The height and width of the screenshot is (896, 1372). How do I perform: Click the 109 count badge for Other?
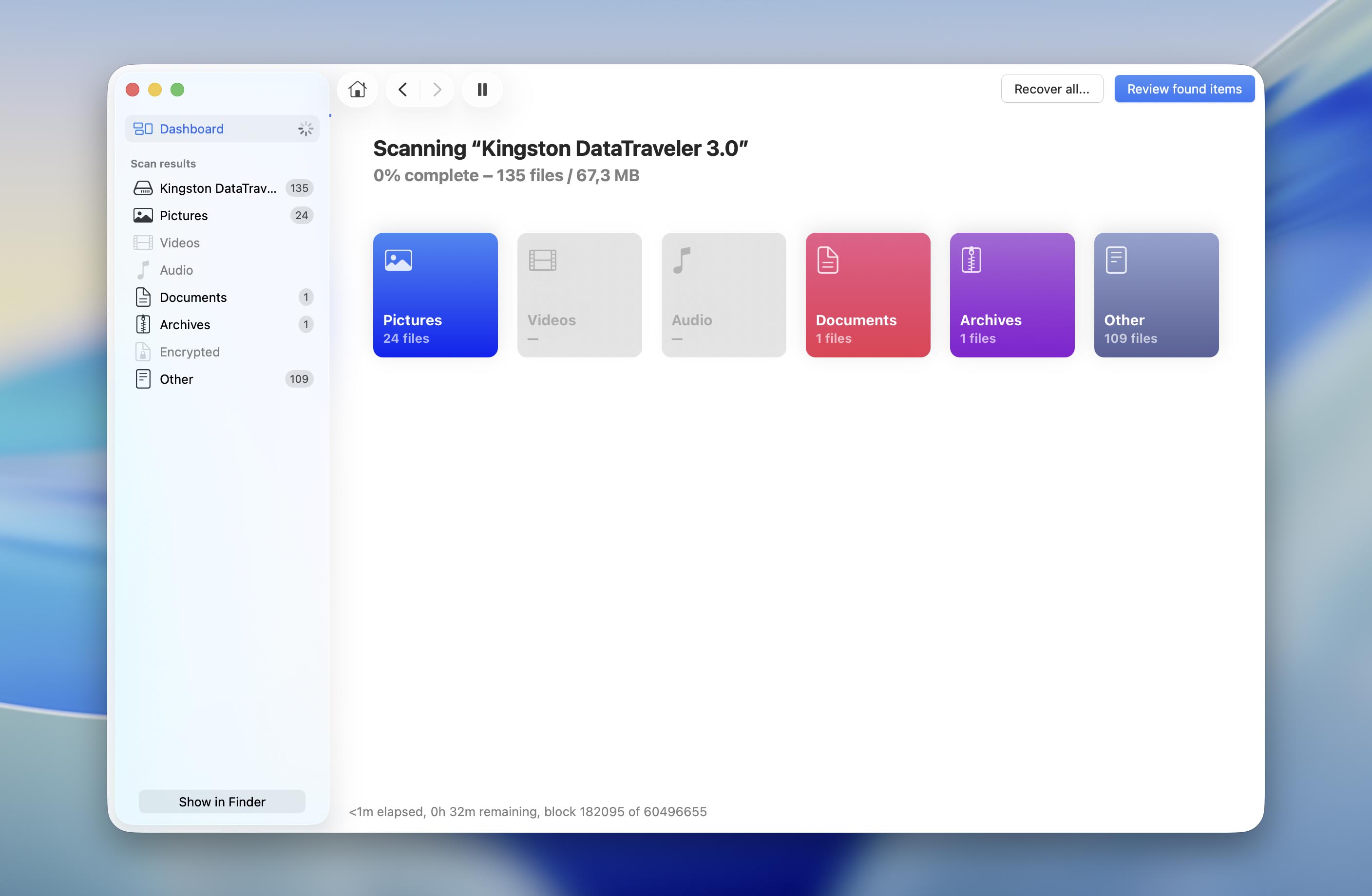(x=299, y=379)
